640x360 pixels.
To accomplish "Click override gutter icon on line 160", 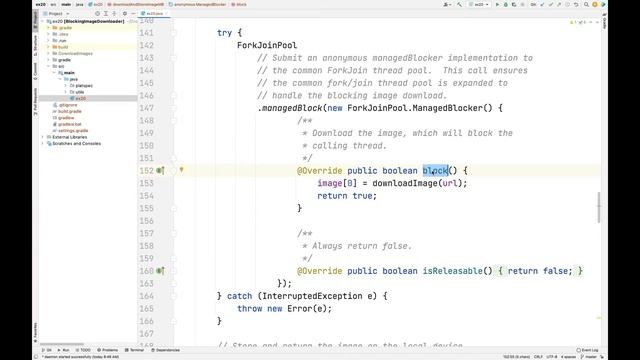I will pos(160,271).
